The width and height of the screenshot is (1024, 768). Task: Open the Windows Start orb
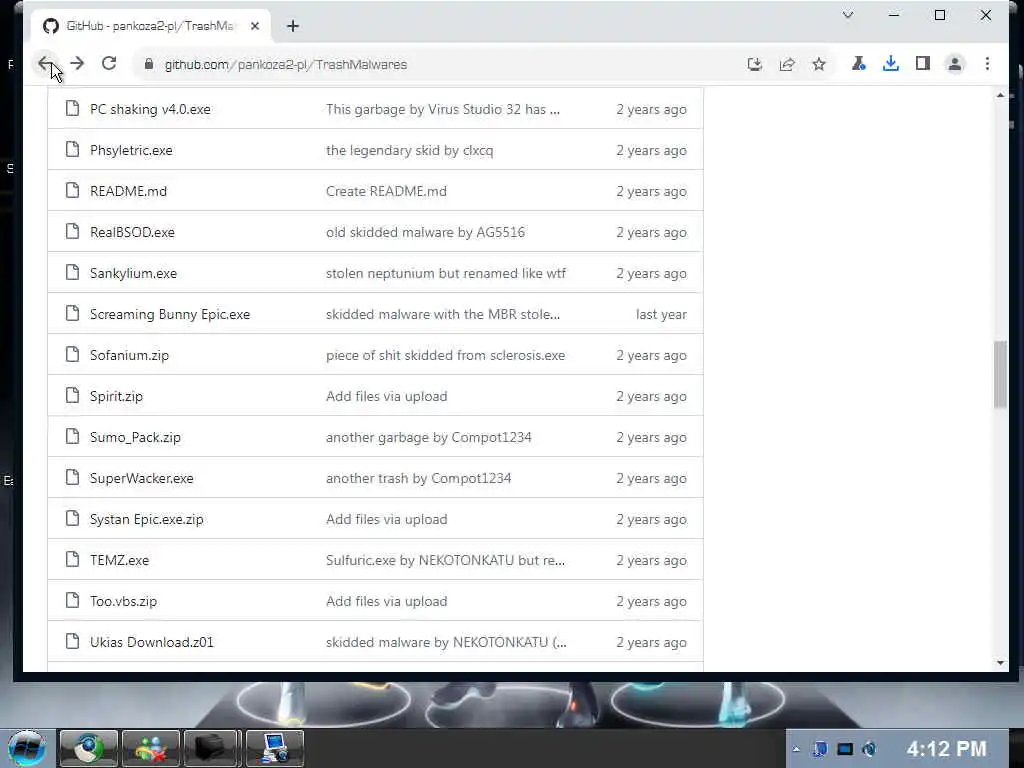[x=26, y=748]
